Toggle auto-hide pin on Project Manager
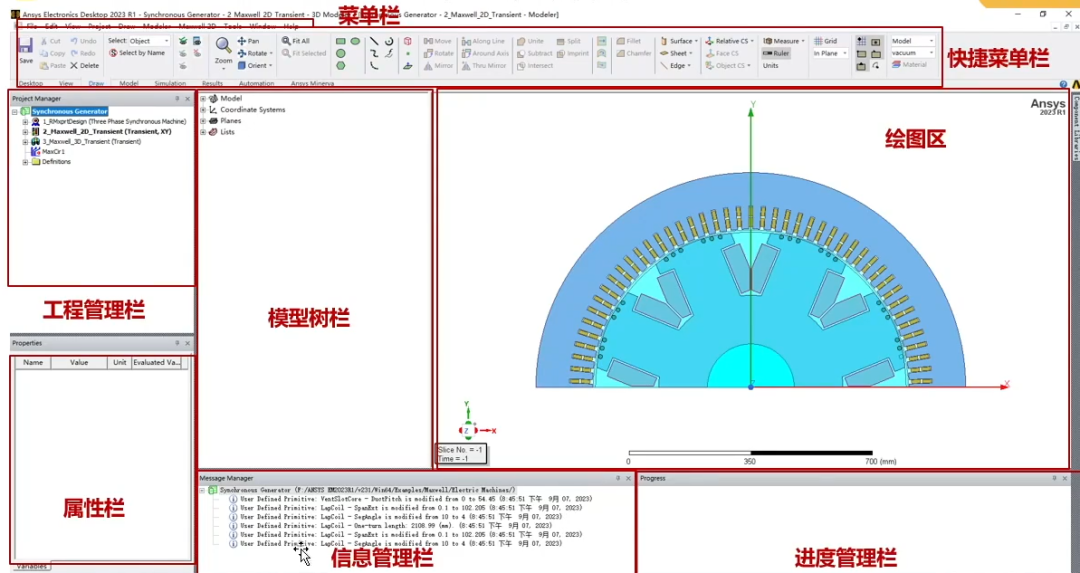The width and height of the screenshot is (1080, 573). coord(177,99)
